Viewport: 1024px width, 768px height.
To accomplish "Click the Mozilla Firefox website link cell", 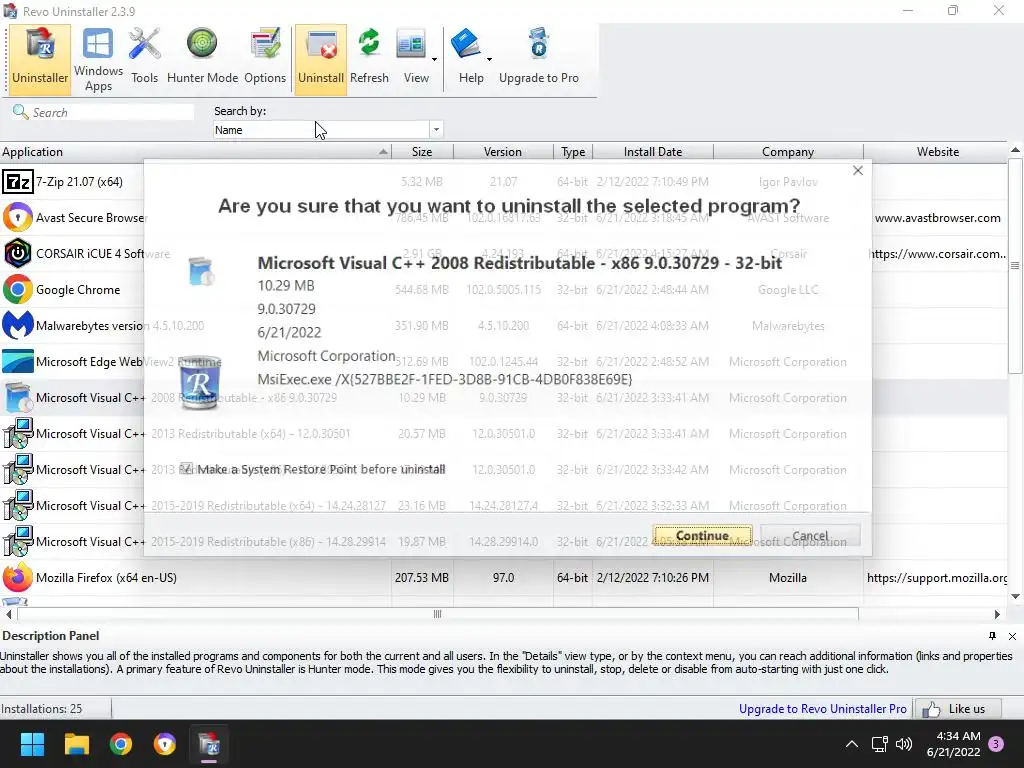I will 936,577.
